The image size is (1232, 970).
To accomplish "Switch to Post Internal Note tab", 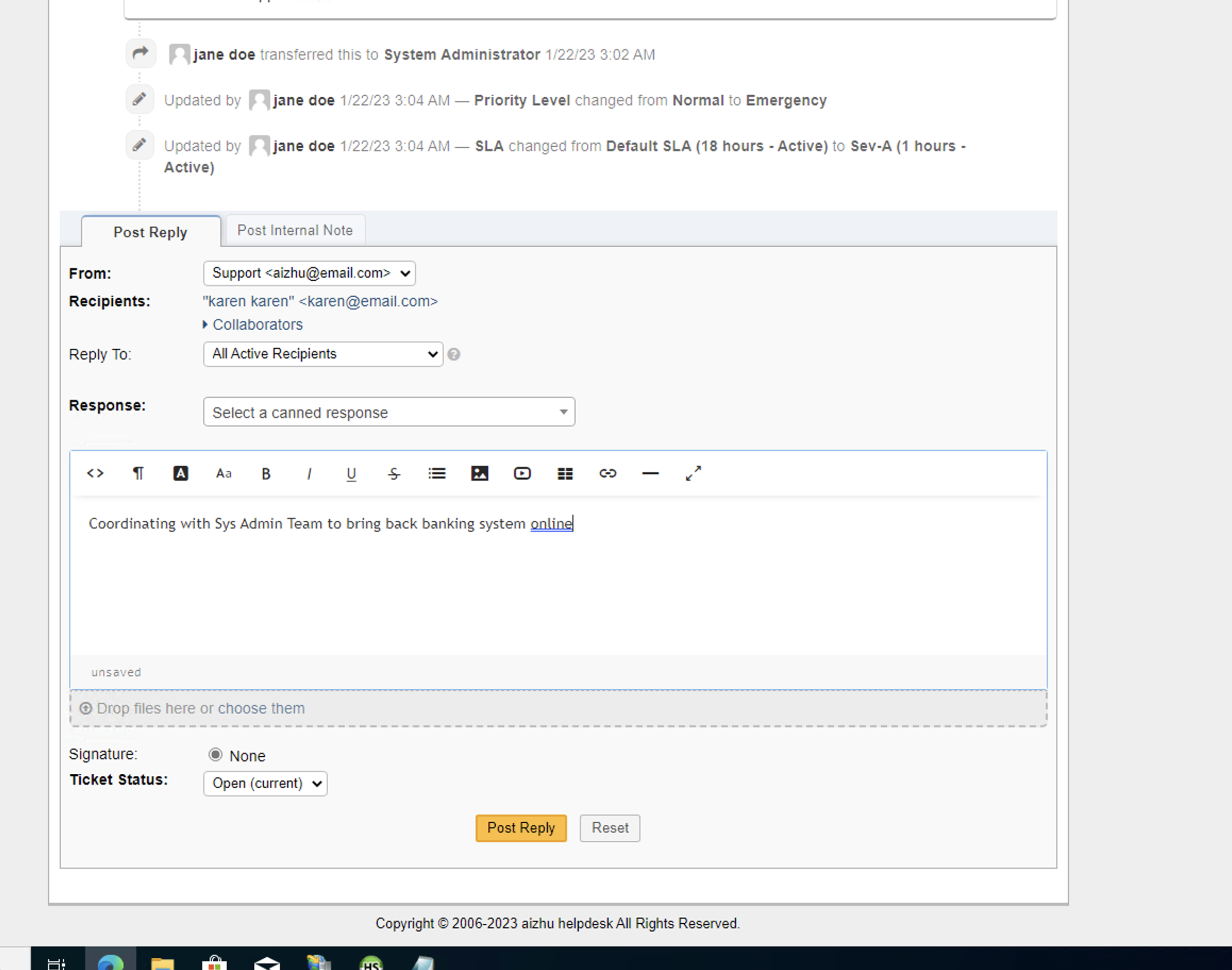I will point(295,230).
